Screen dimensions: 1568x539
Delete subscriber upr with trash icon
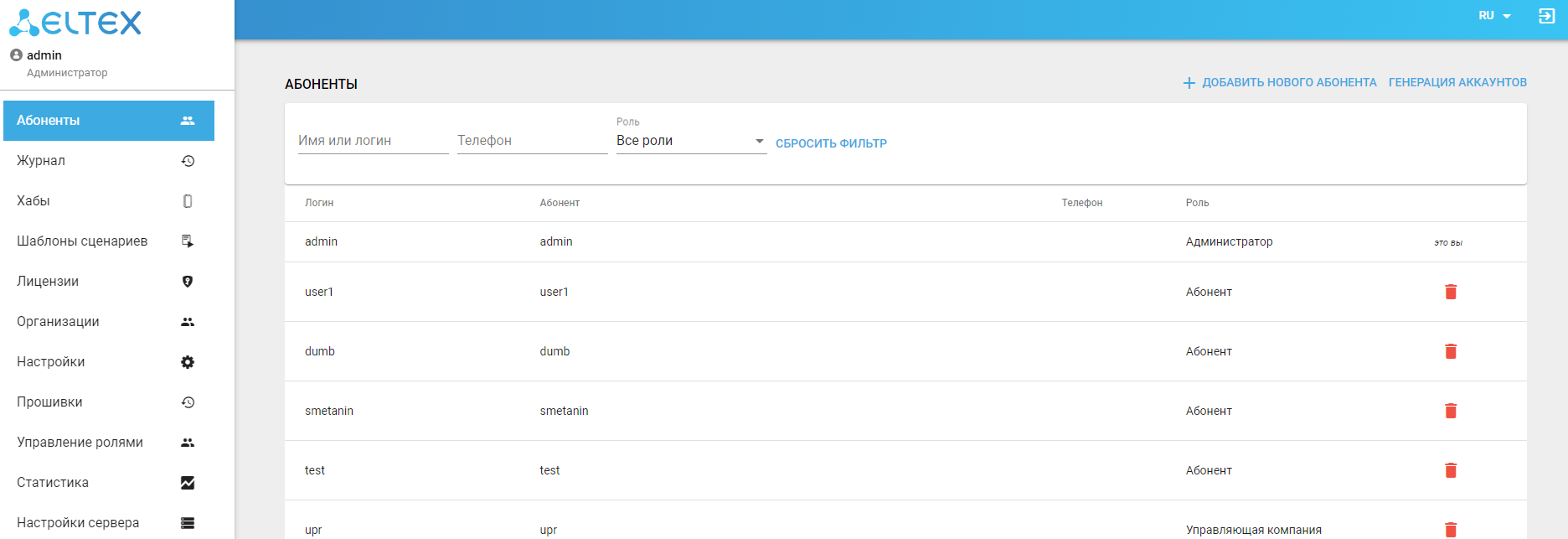click(1451, 530)
